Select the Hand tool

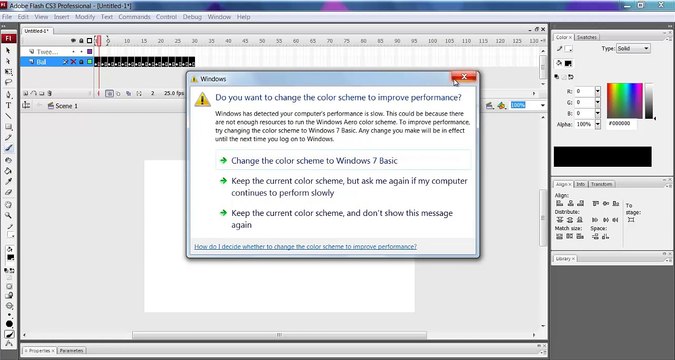coord(9,205)
